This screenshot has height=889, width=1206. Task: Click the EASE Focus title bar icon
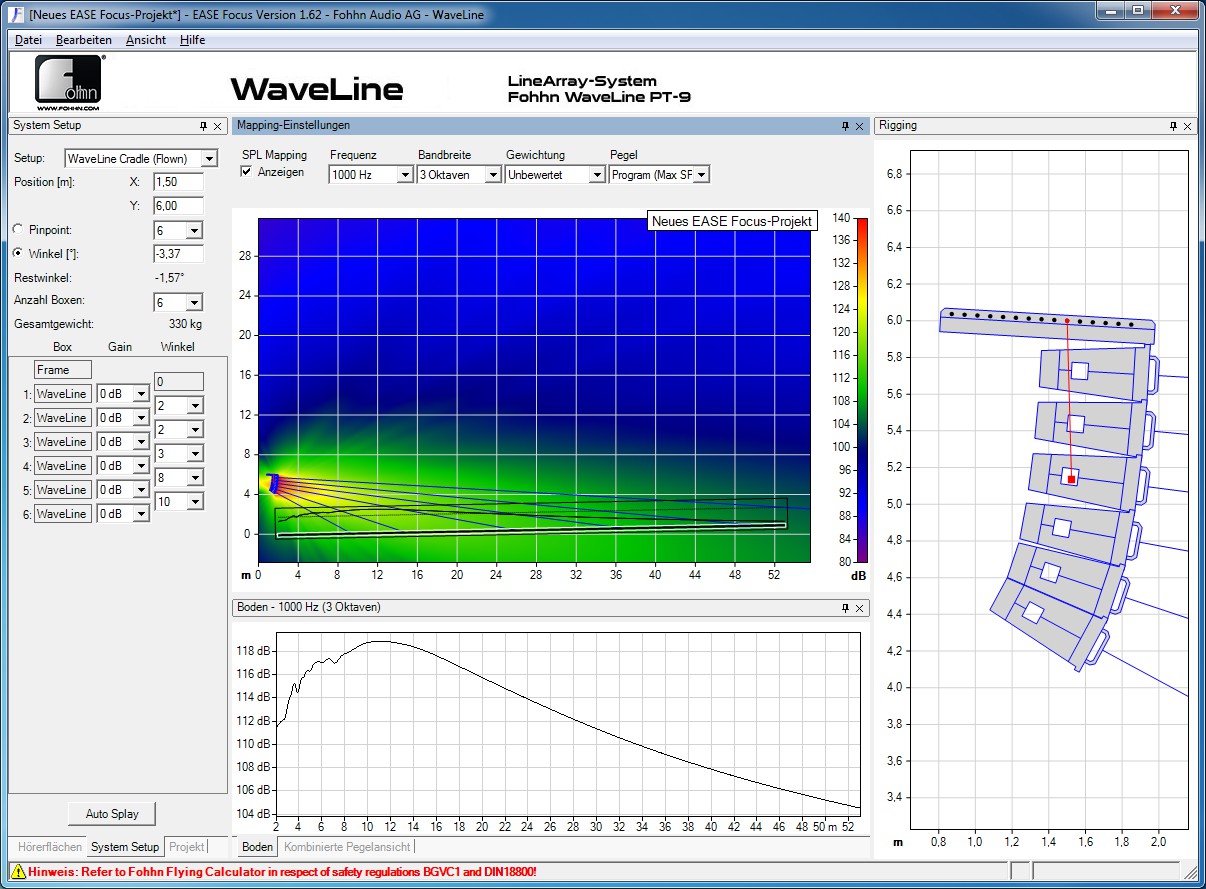(16, 15)
